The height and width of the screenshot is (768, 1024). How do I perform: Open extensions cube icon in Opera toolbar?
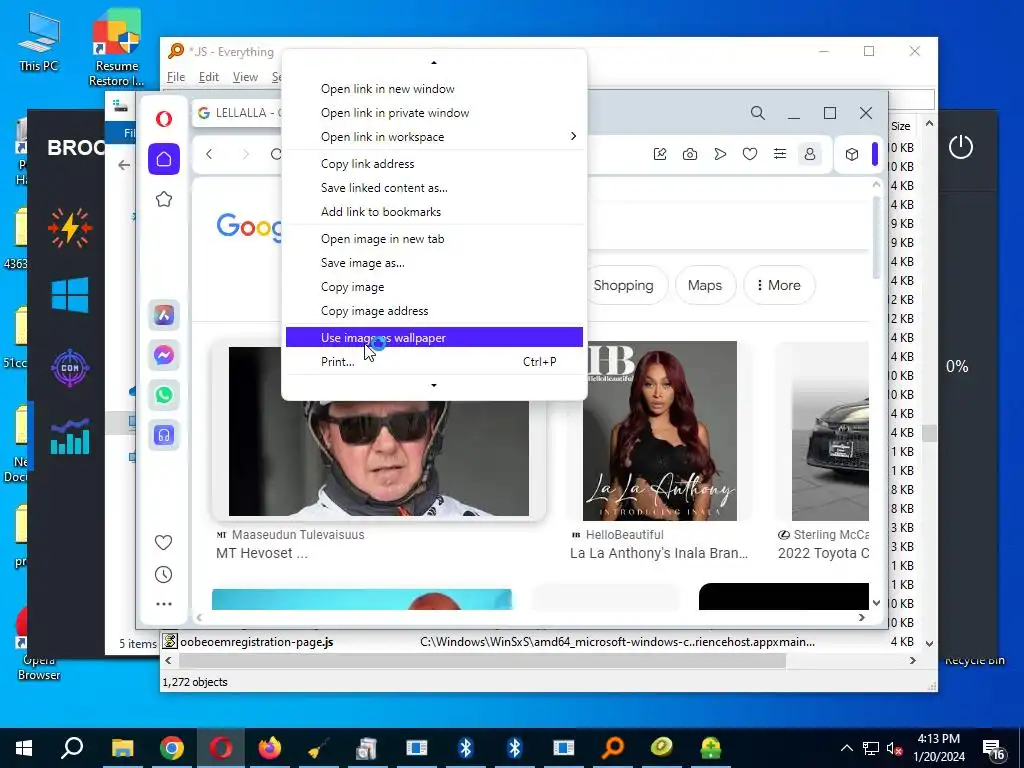coord(852,154)
